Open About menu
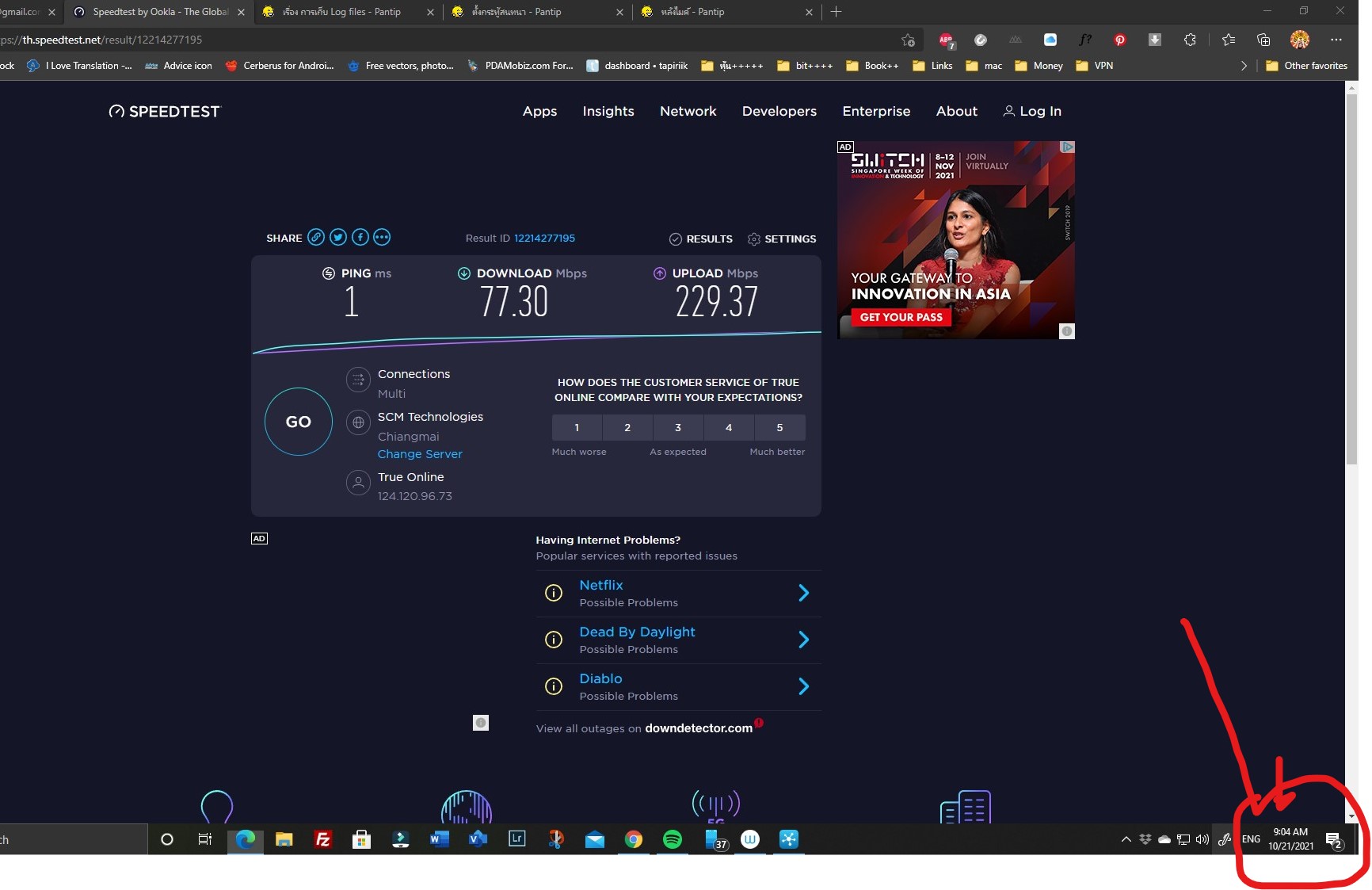This screenshot has height=890, width=1372. [956, 111]
